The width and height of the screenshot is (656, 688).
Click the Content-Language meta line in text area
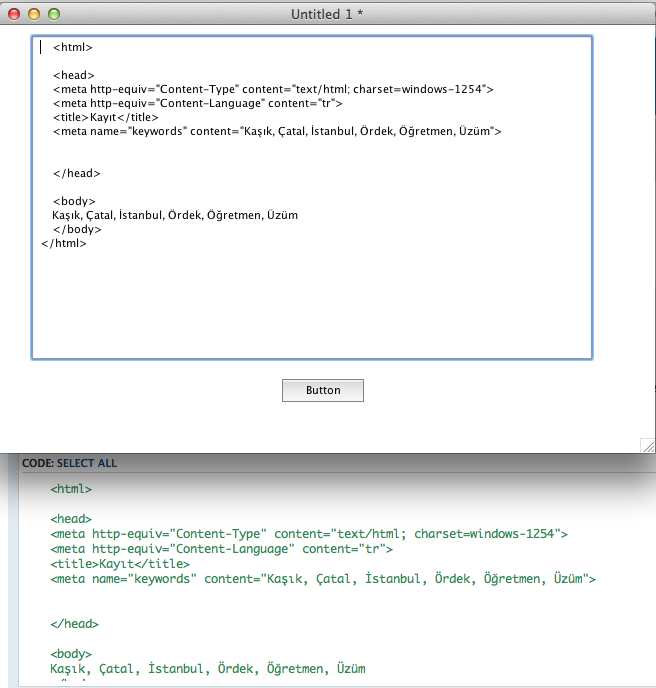click(197, 103)
